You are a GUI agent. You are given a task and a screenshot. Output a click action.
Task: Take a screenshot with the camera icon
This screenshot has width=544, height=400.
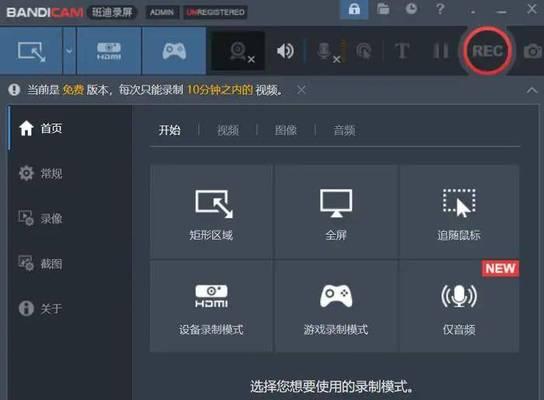click(533, 51)
